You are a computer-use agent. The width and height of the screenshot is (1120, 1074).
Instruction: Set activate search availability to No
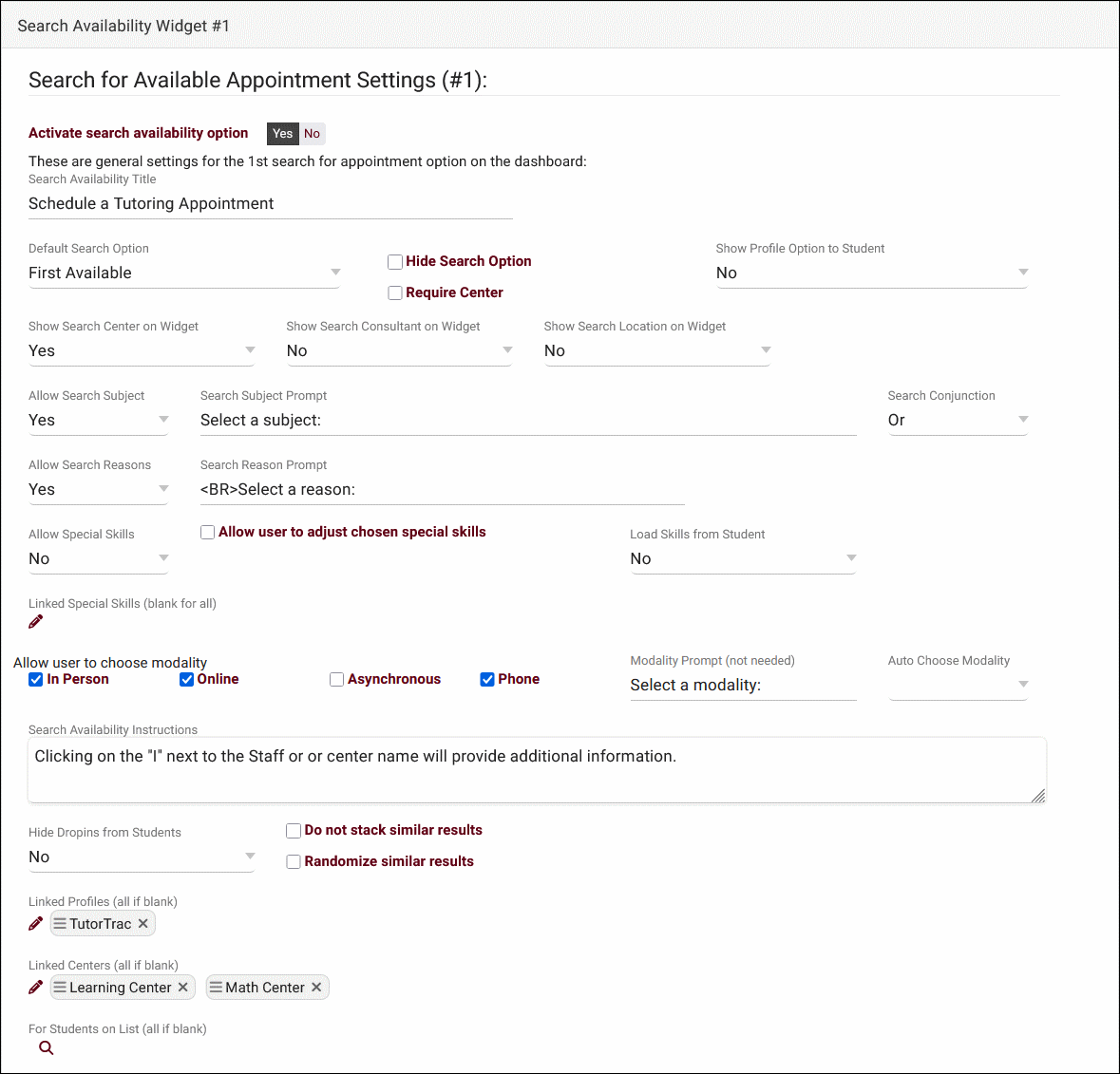pos(312,134)
